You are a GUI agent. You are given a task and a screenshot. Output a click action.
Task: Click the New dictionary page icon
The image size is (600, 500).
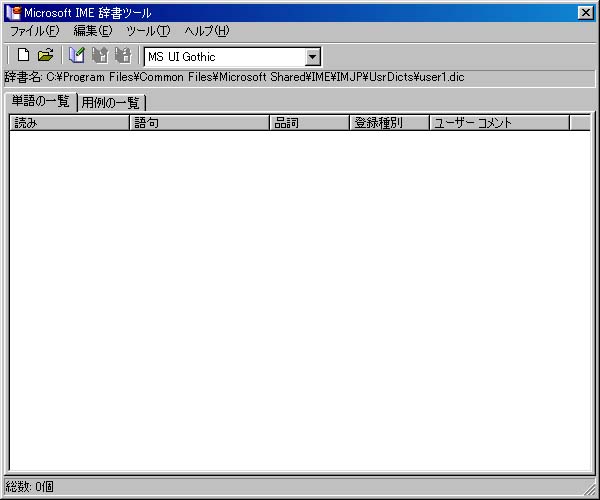[23, 55]
